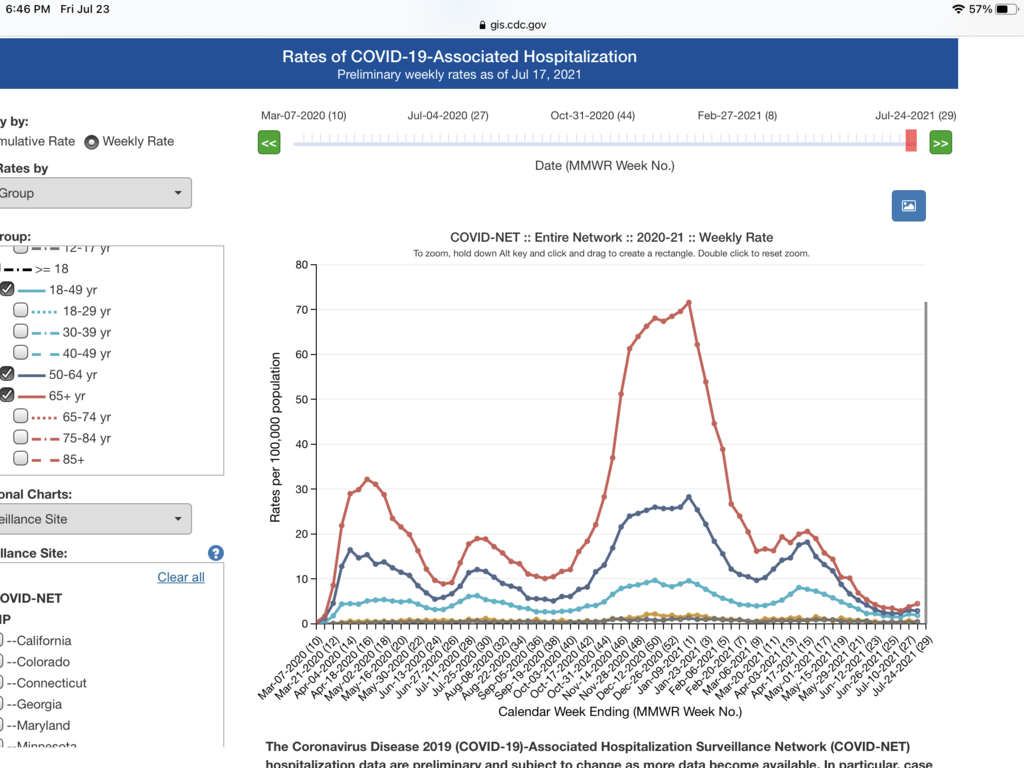Screen dimensions: 1024x768
Task: Click the red date slider handle
Action: (x=911, y=142)
